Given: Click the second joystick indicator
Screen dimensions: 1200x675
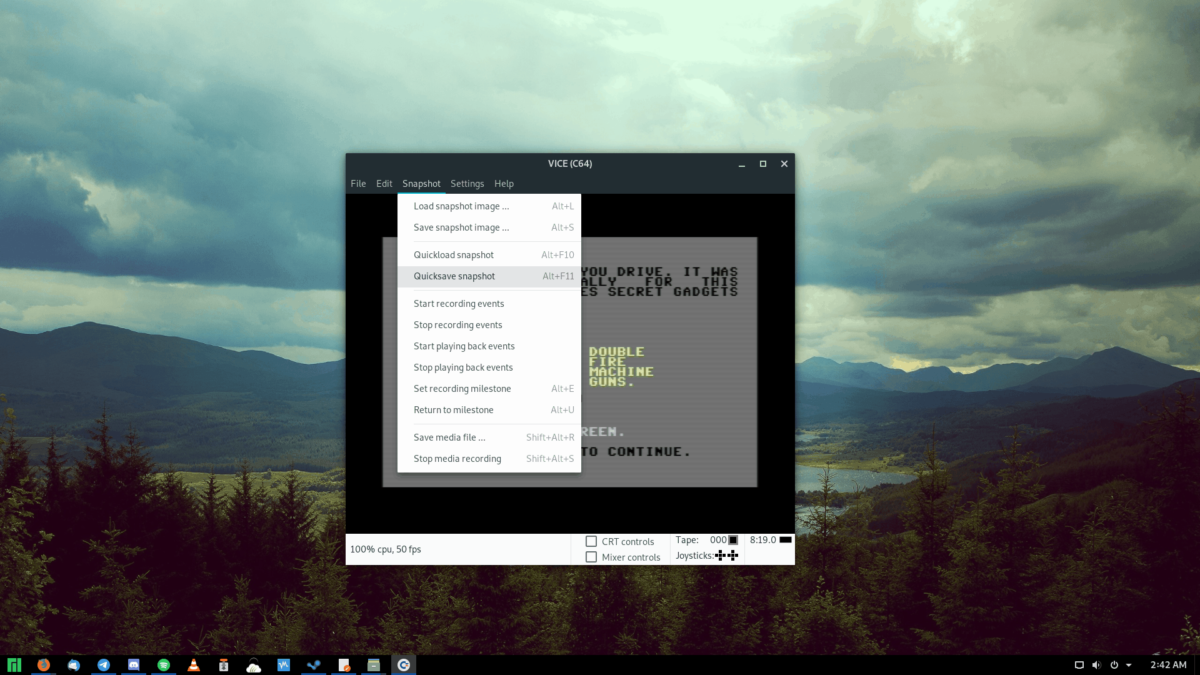Looking at the screenshot, I should [733, 555].
